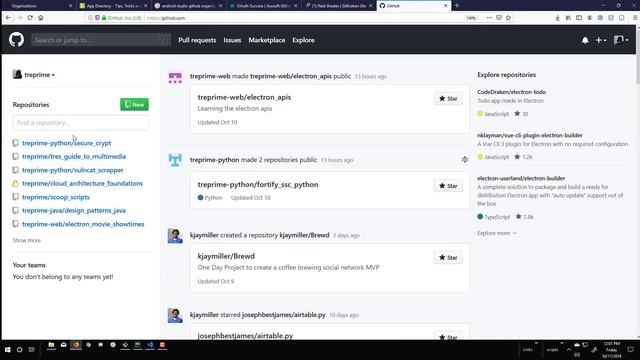
Task: Select the lock icon beside cloud_architecture_foundations
Action: pyautogui.click(x=16, y=184)
